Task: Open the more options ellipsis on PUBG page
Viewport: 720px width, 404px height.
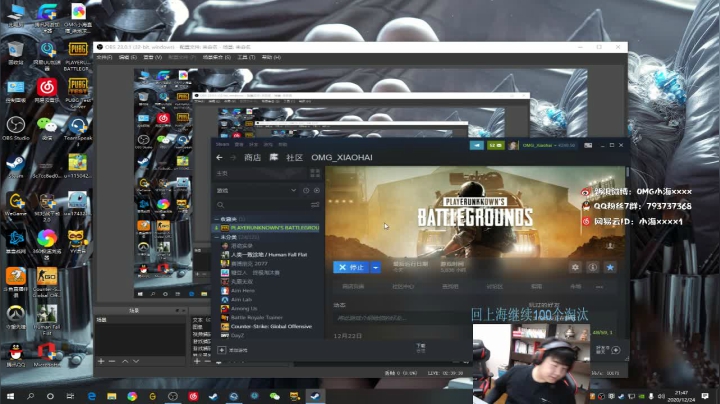Action: click(x=599, y=286)
